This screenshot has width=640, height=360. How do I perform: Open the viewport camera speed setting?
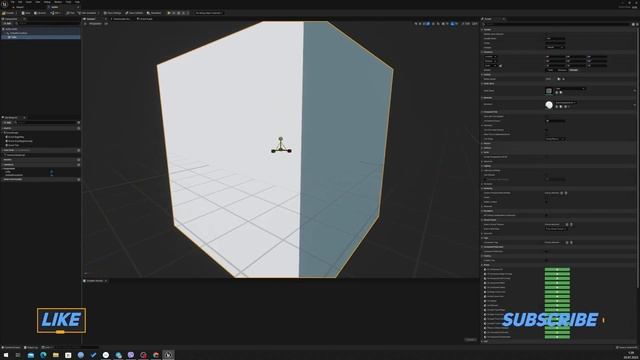[475, 24]
